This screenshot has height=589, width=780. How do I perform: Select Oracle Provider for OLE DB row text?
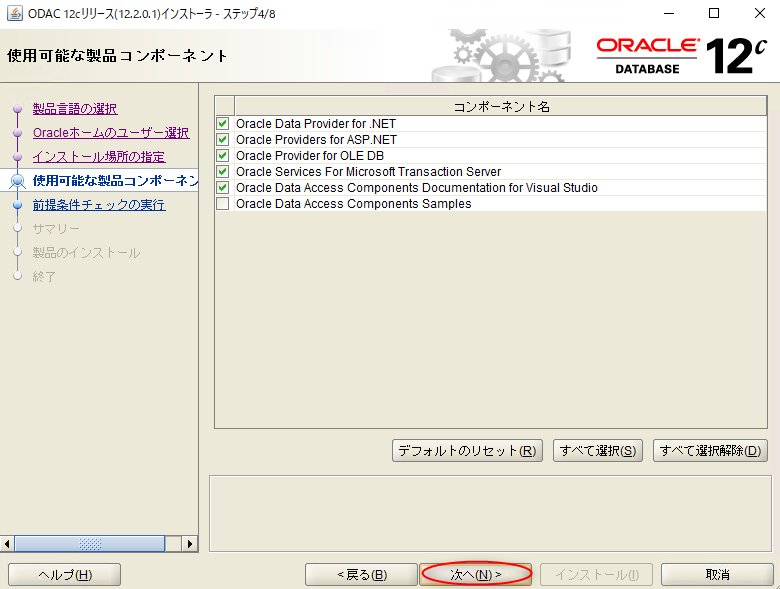pyautogui.click(x=310, y=155)
